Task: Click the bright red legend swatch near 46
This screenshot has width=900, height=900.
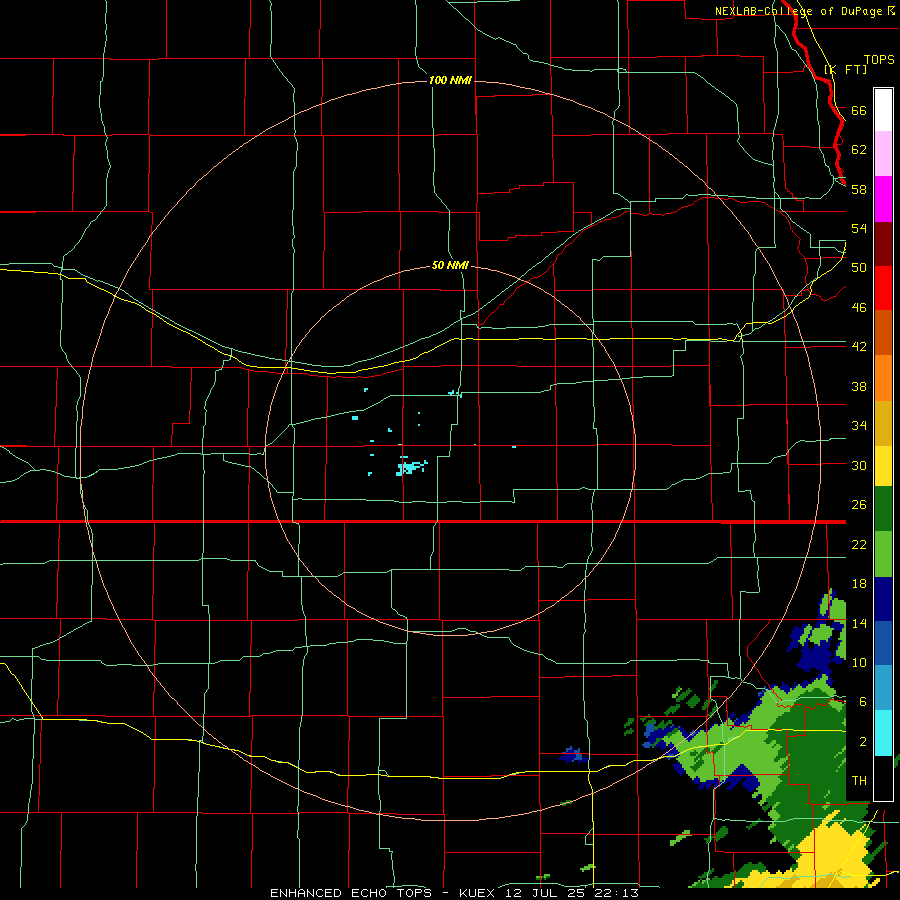Action: click(x=883, y=288)
